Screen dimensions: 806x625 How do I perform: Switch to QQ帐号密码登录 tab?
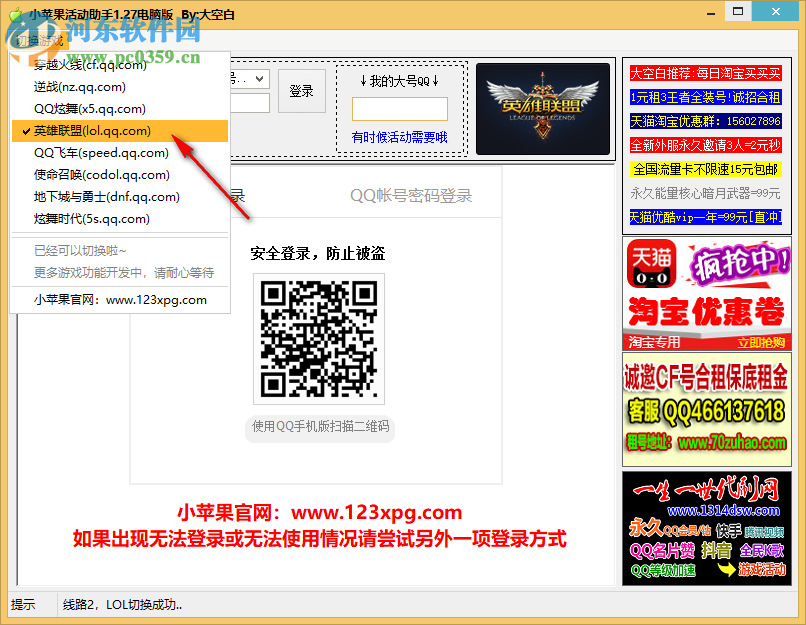pyautogui.click(x=411, y=195)
